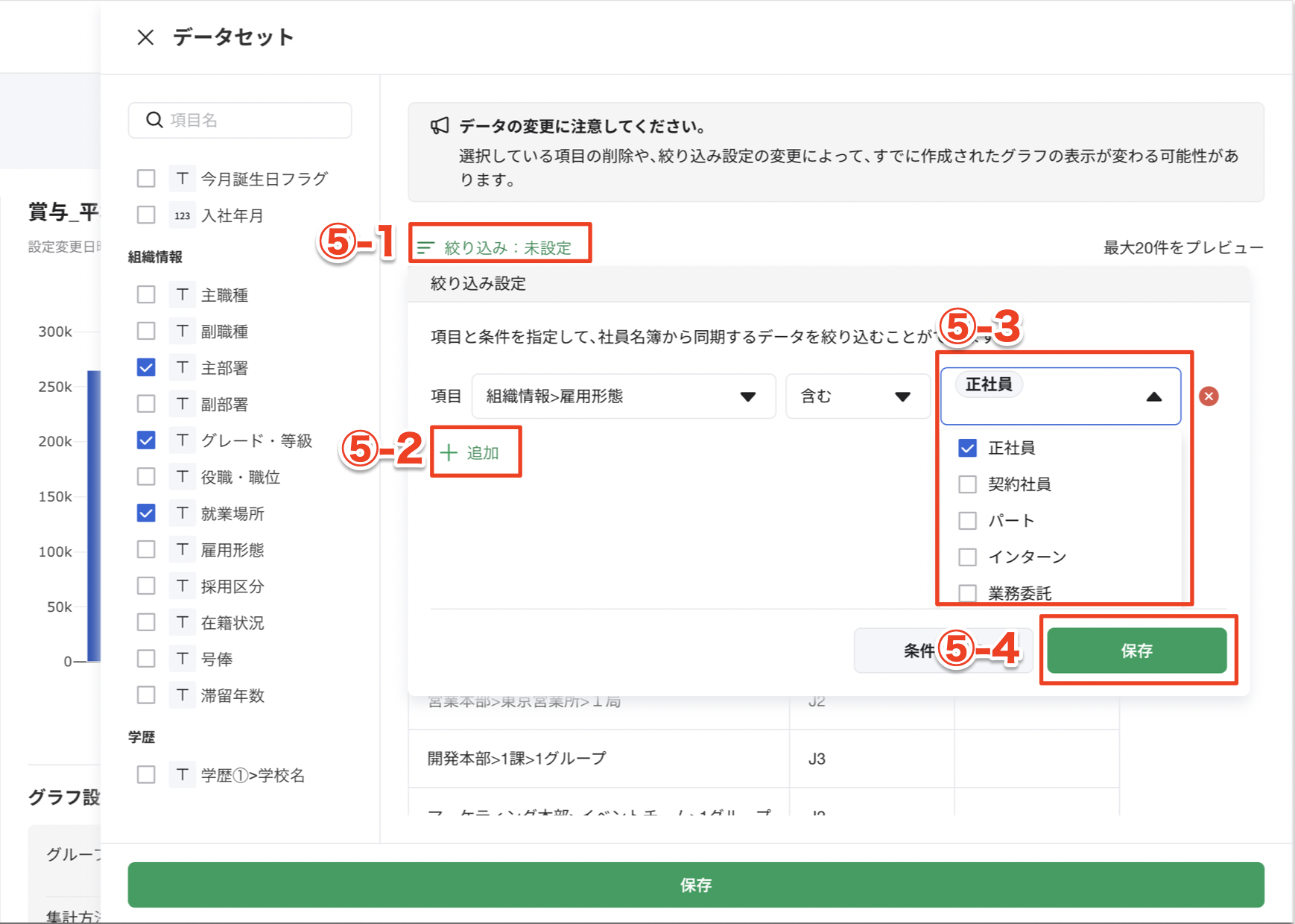The image size is (1295, 924).
Task: Click the 条件 button
Action: tap(918, 650)
